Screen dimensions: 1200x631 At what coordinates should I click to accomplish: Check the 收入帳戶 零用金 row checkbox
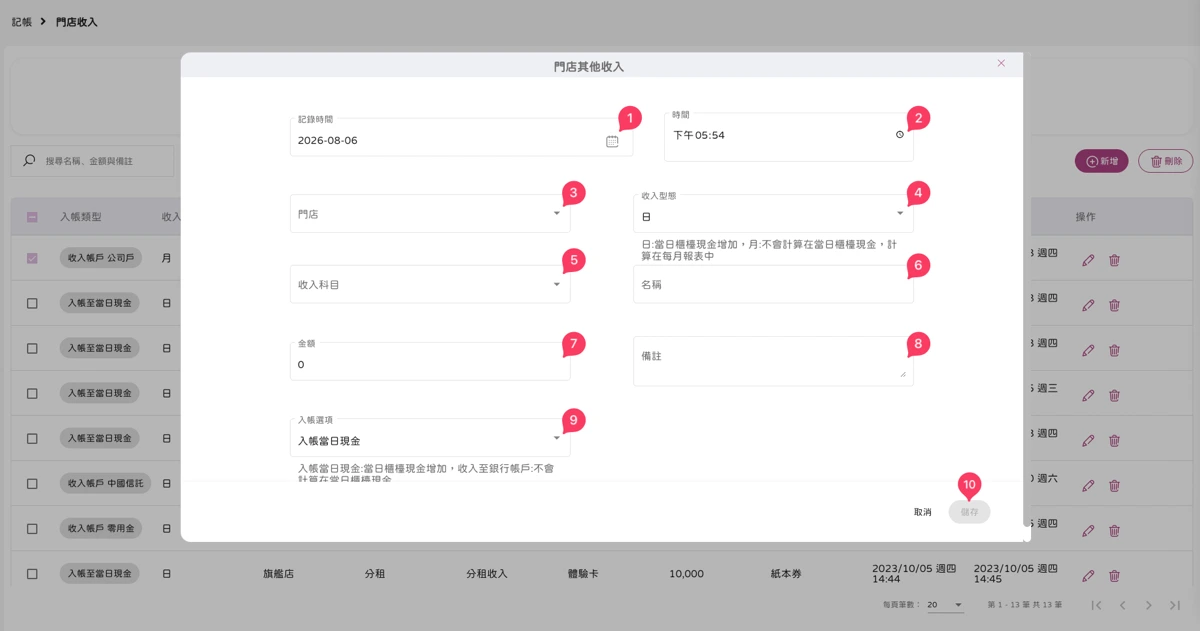coord(32,529)
